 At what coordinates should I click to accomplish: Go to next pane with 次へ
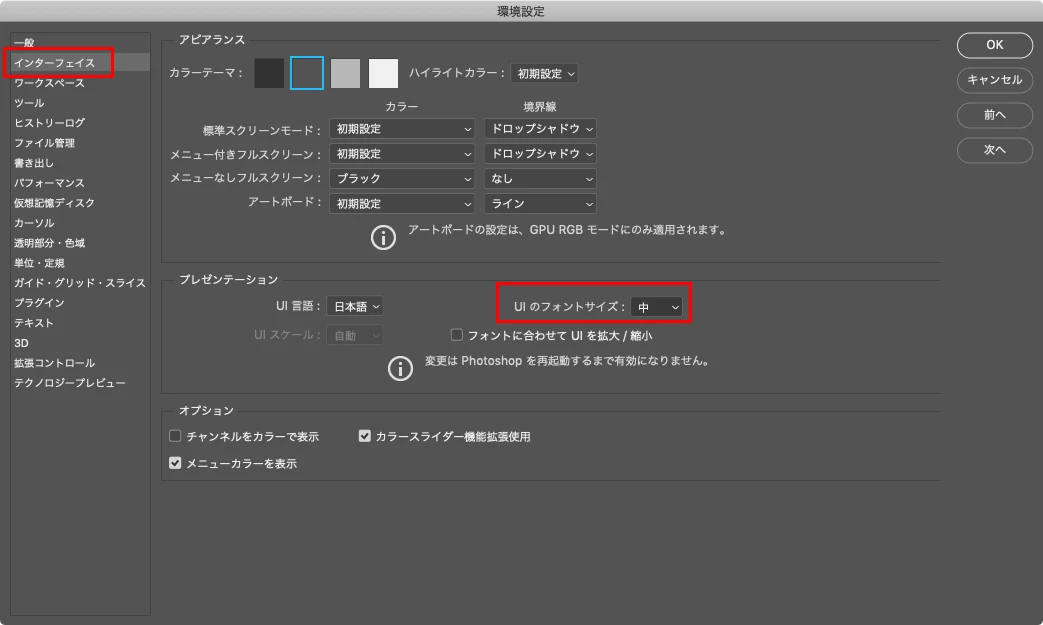(994, 150)
